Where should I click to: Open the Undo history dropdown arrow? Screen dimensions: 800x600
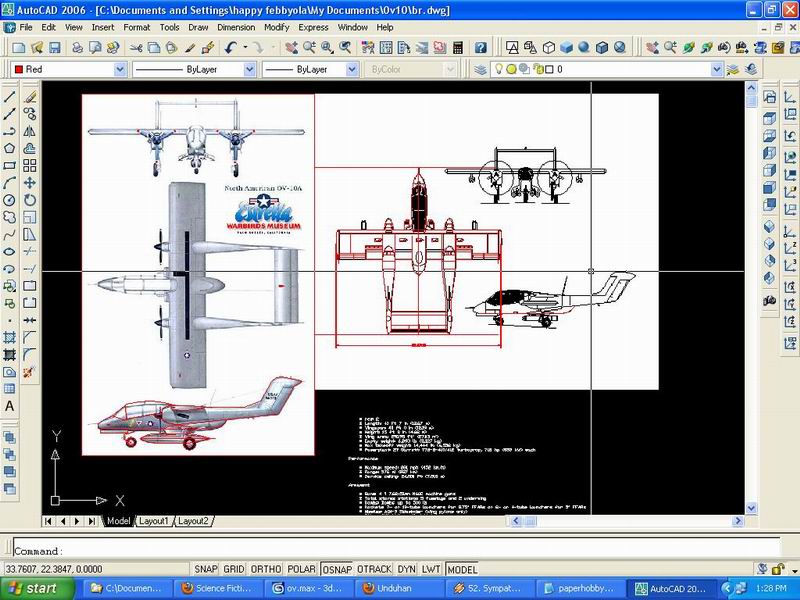245,48
